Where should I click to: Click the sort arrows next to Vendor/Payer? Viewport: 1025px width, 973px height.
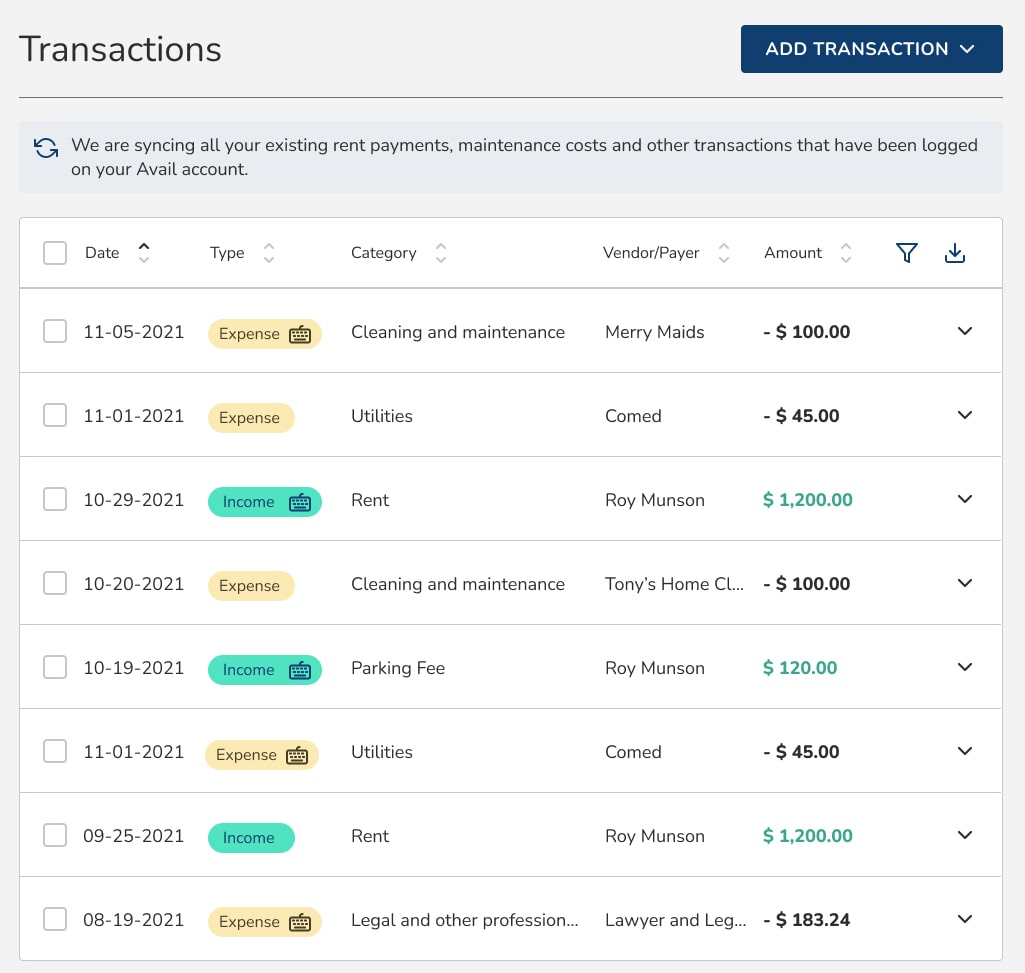[723, 253]
